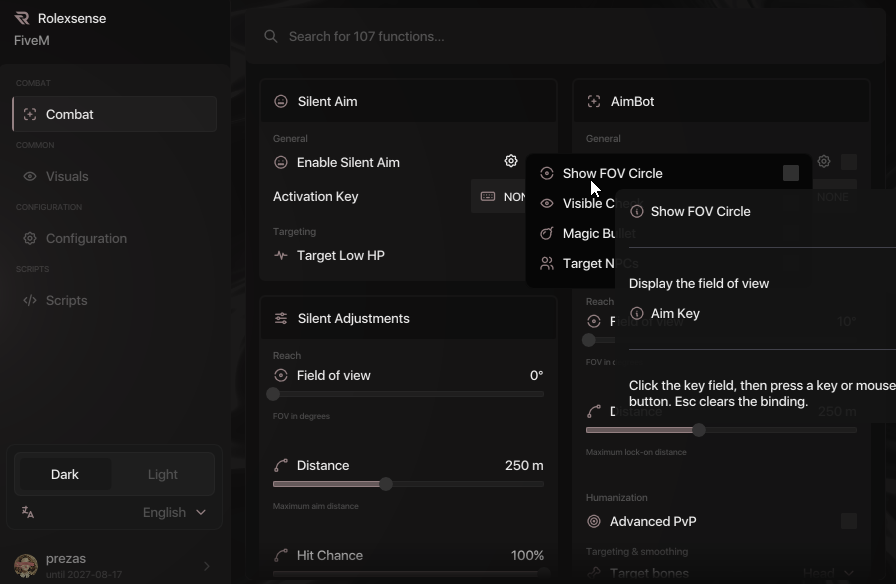
Task: Click the Distance slider handle in the AimBot panel
Action: [699, 430]
